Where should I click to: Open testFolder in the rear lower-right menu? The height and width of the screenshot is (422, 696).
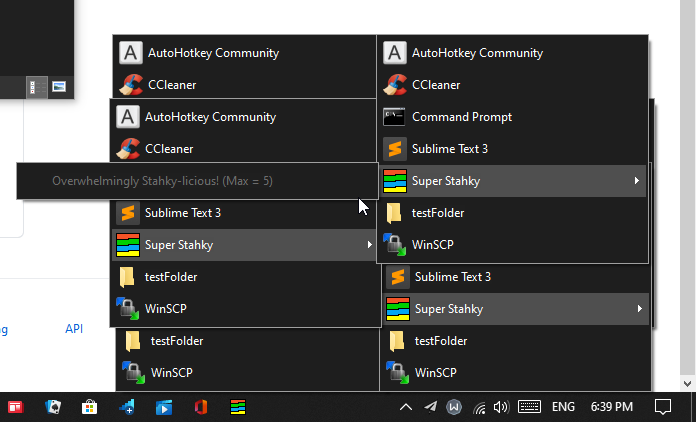[x=516, y=341]
